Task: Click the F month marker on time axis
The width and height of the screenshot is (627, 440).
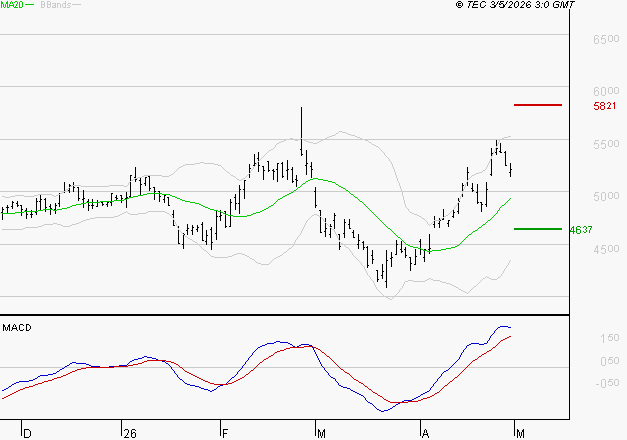Action: point(225,434)
